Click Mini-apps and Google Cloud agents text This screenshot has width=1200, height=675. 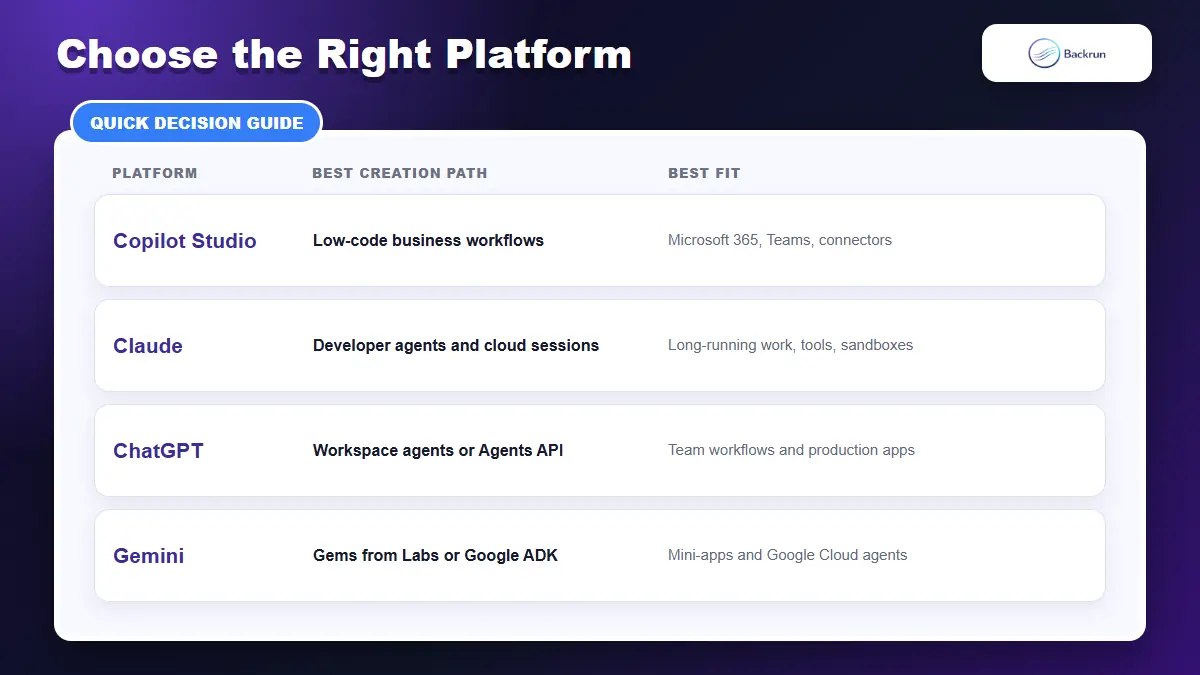click(788, 555)
